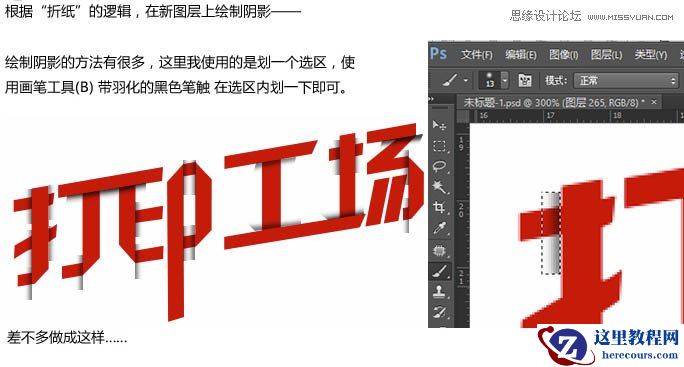This screenshot has width=684, height=367.
Task: Click the brush preset icon in options bar
Action: tap(451, 80)
